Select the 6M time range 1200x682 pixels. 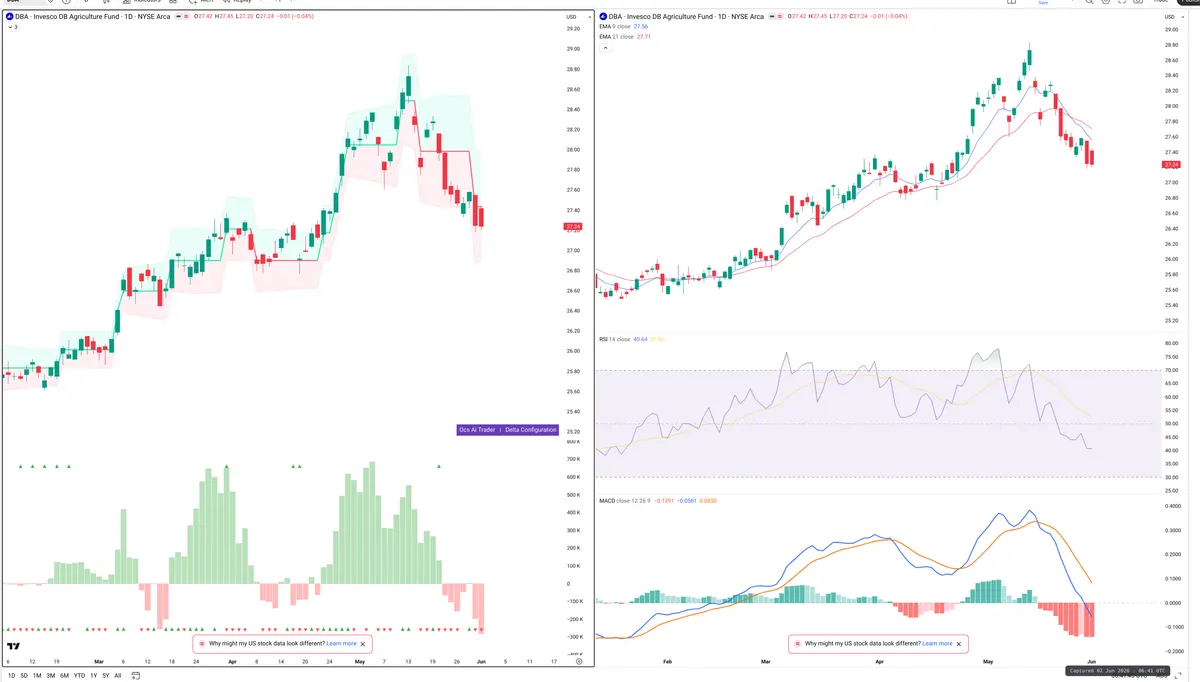click(65, 676)
